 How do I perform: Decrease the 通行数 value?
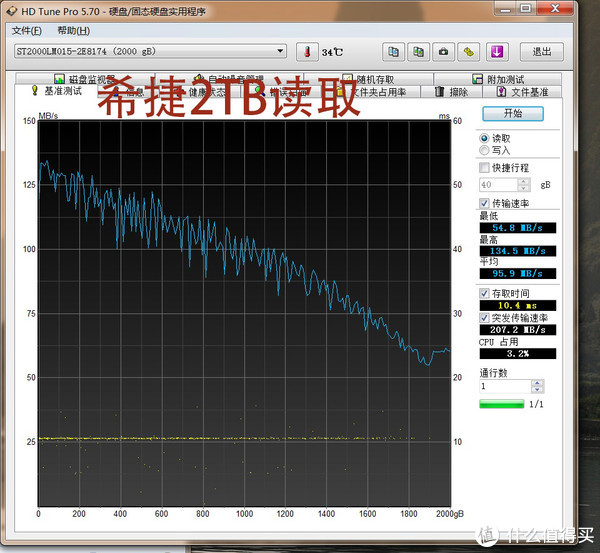537,390
